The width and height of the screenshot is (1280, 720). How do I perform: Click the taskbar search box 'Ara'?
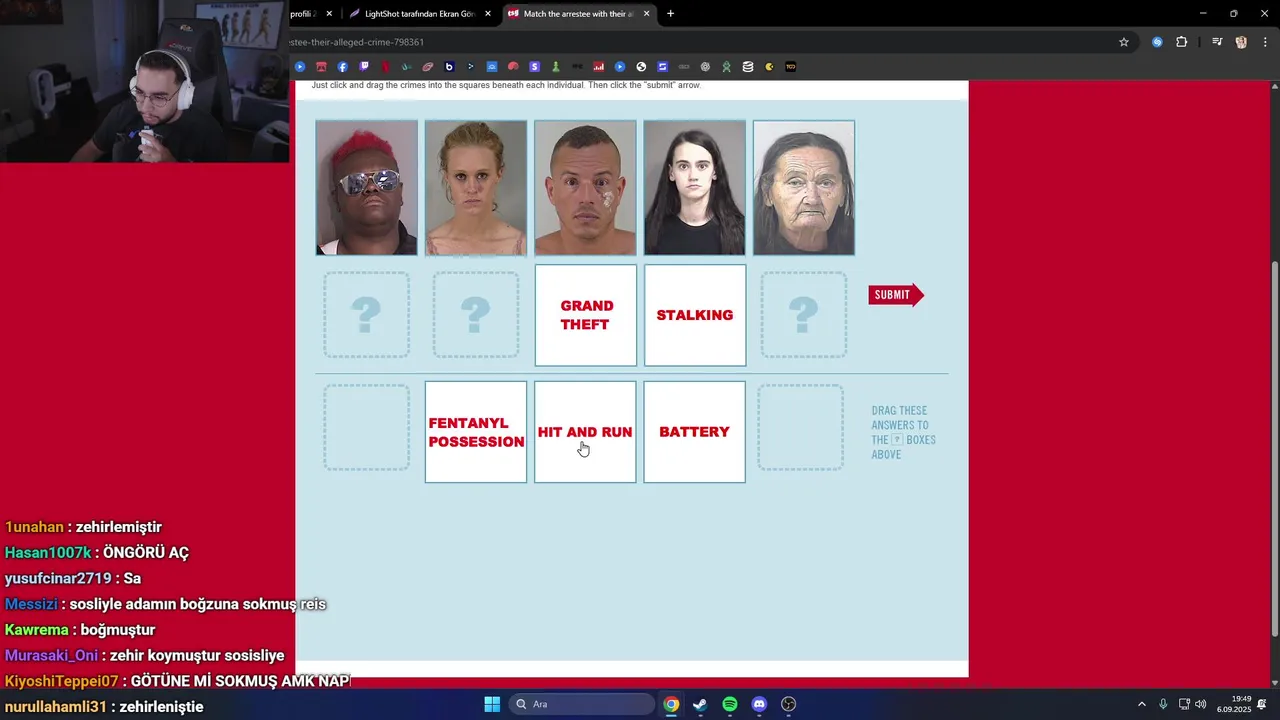(582, 704)
